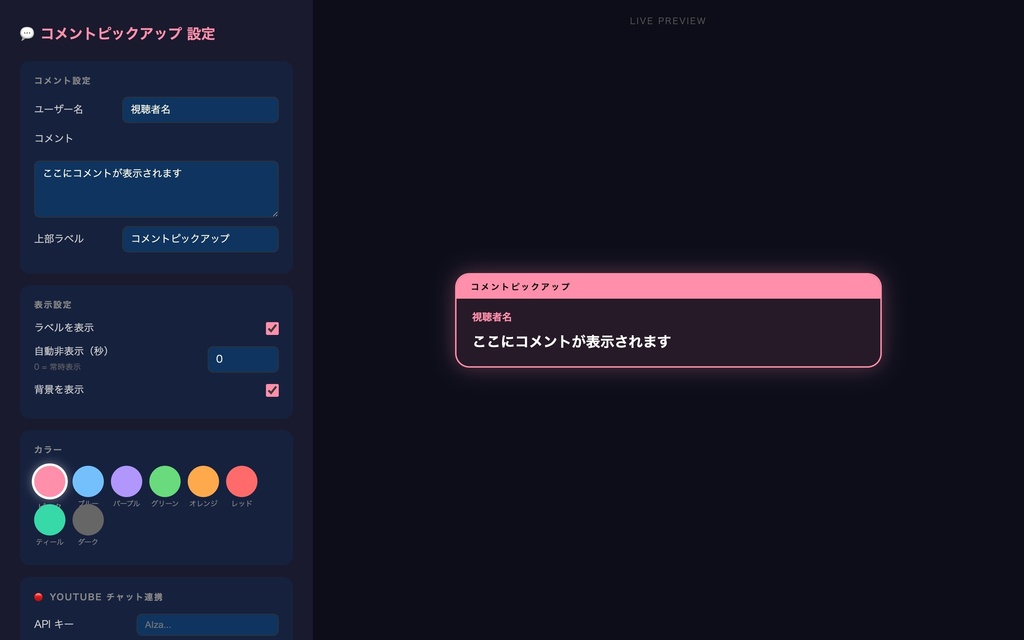Click the comment pickup preview card

tap(667, 322)
